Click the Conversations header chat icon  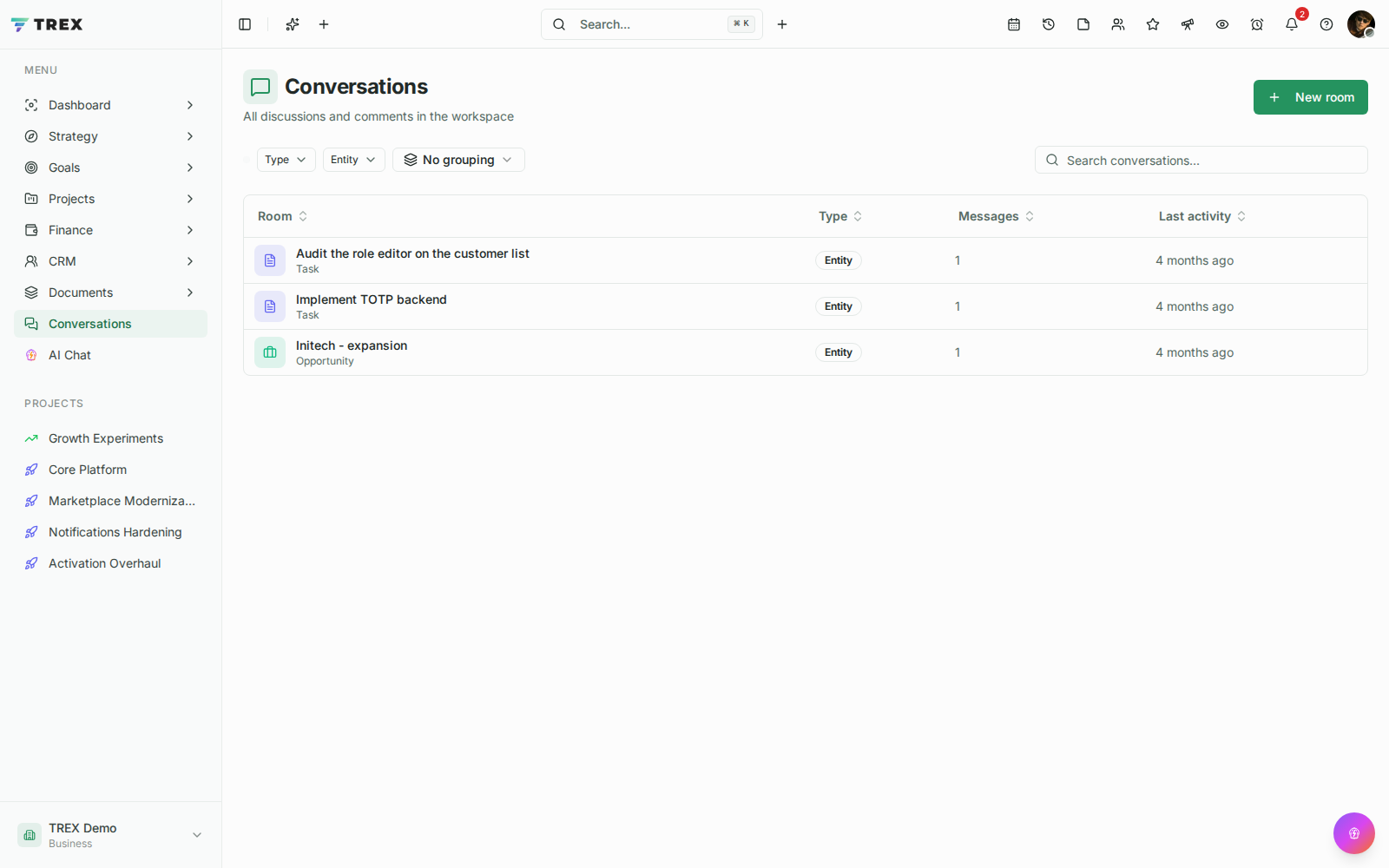[x=260, y=87]
